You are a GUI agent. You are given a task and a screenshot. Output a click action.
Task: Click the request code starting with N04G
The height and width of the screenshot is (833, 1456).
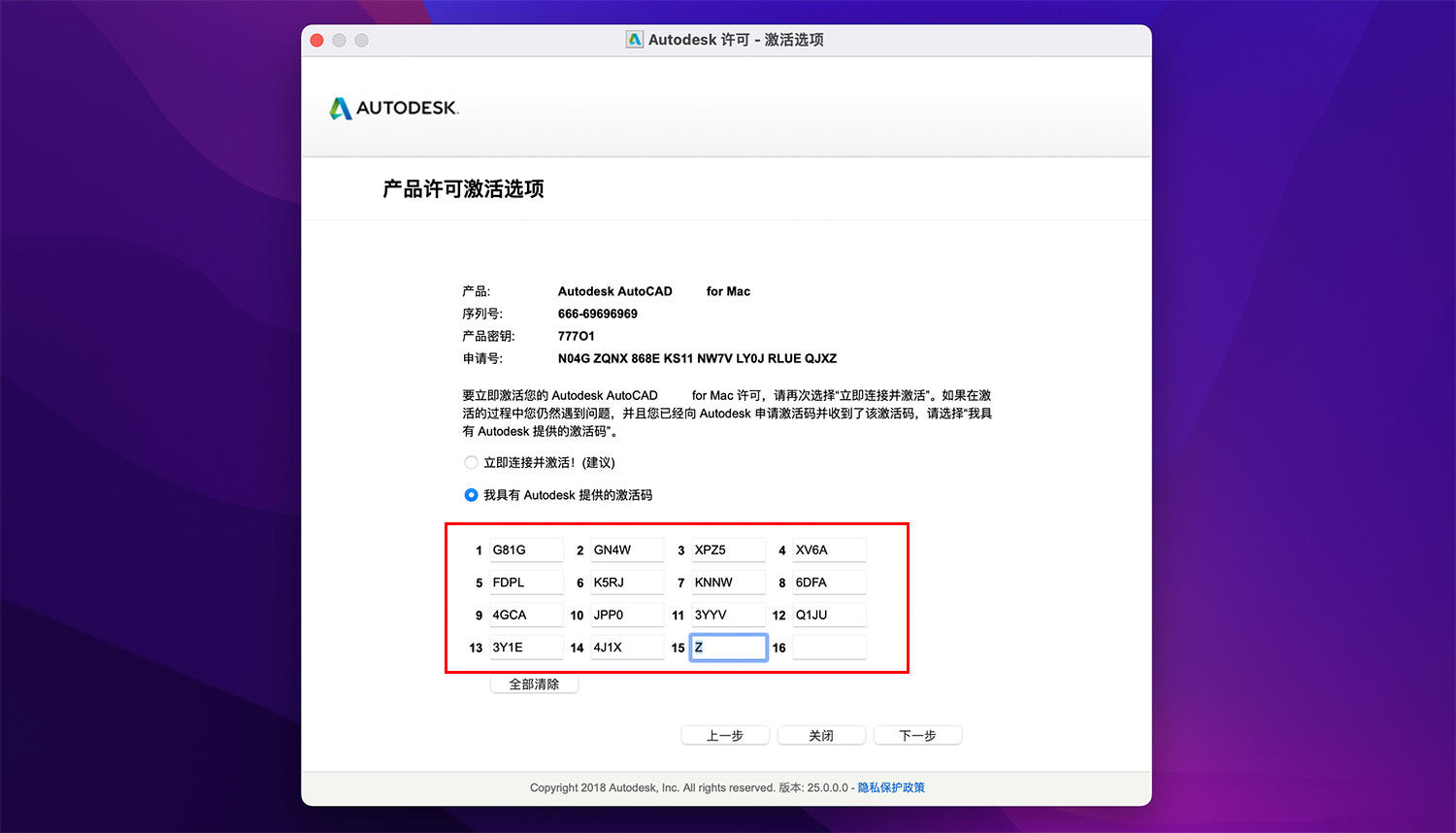[697, 359]
